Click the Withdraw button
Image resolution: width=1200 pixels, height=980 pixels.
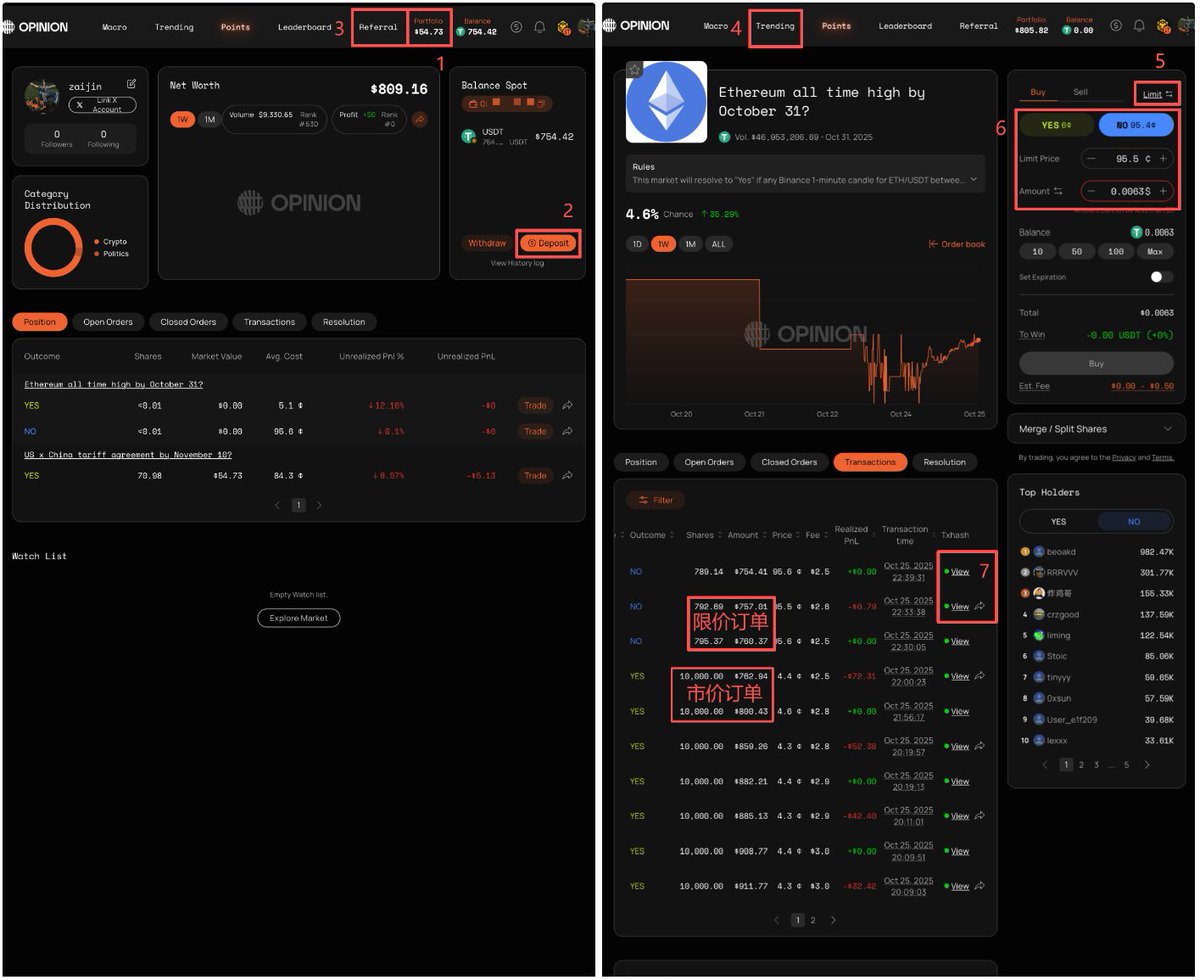click(487, 243)
